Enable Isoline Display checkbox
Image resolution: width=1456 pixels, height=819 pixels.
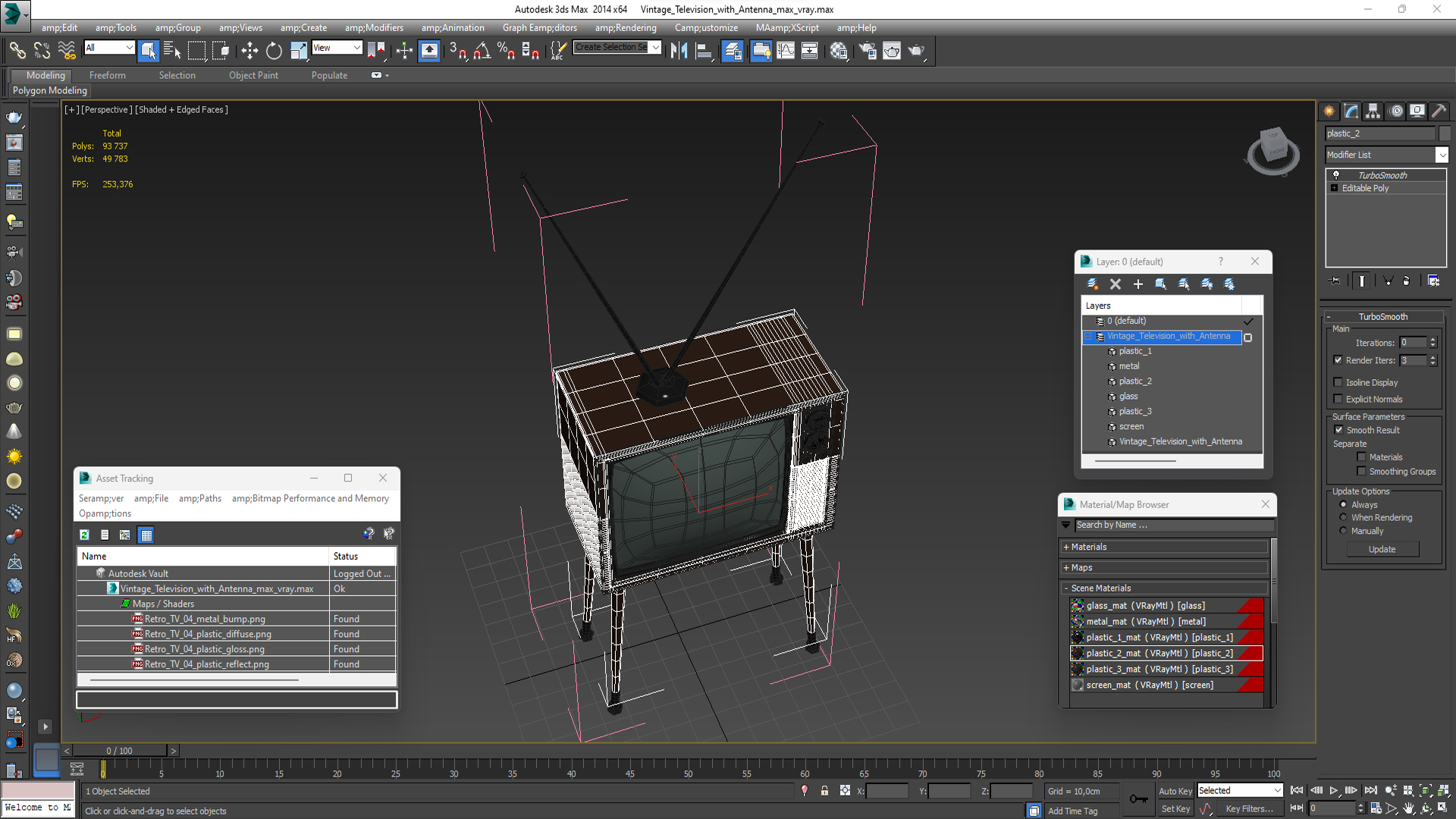pyautogui.click(x=1338, y=382)
